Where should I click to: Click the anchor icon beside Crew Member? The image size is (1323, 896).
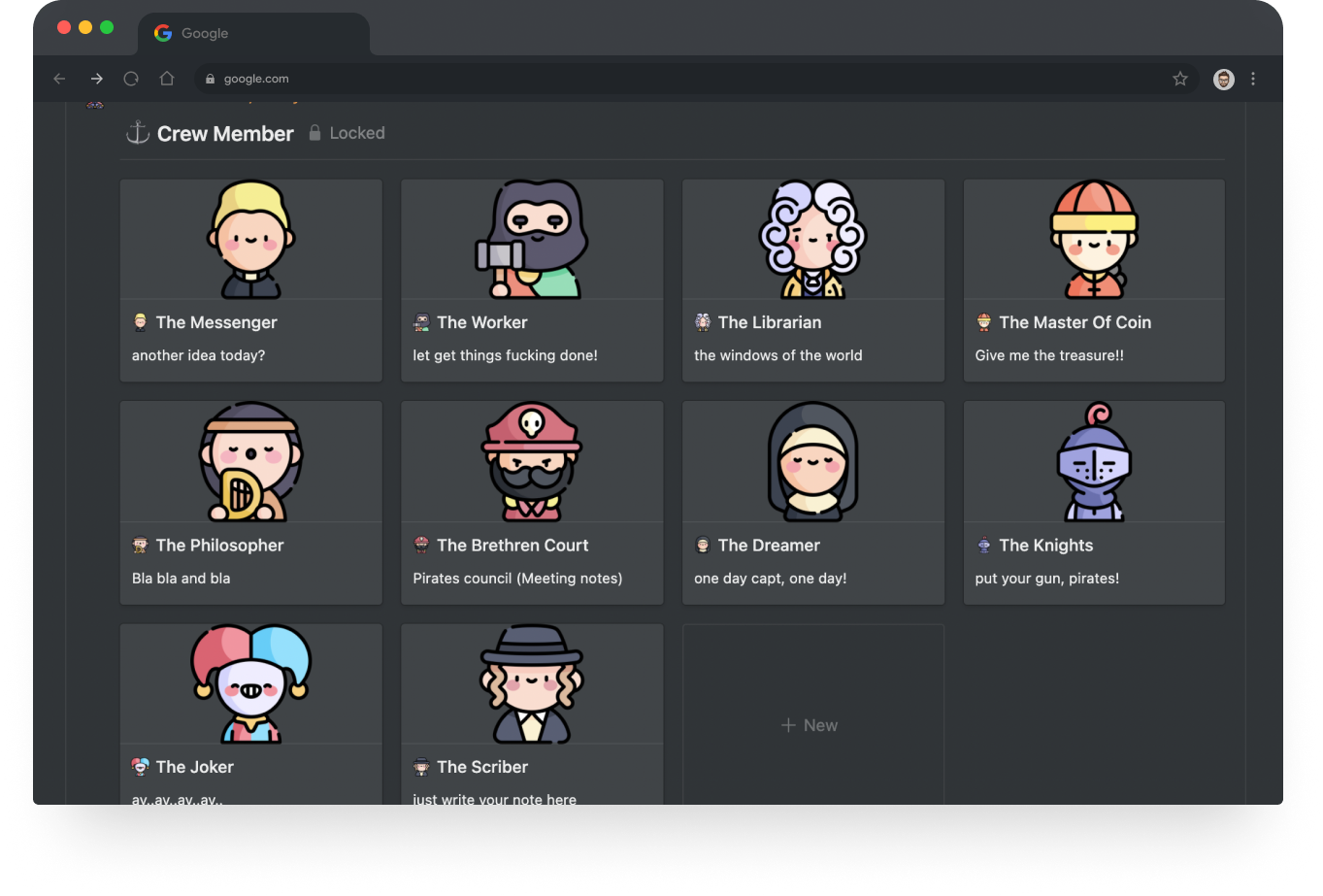137,133
